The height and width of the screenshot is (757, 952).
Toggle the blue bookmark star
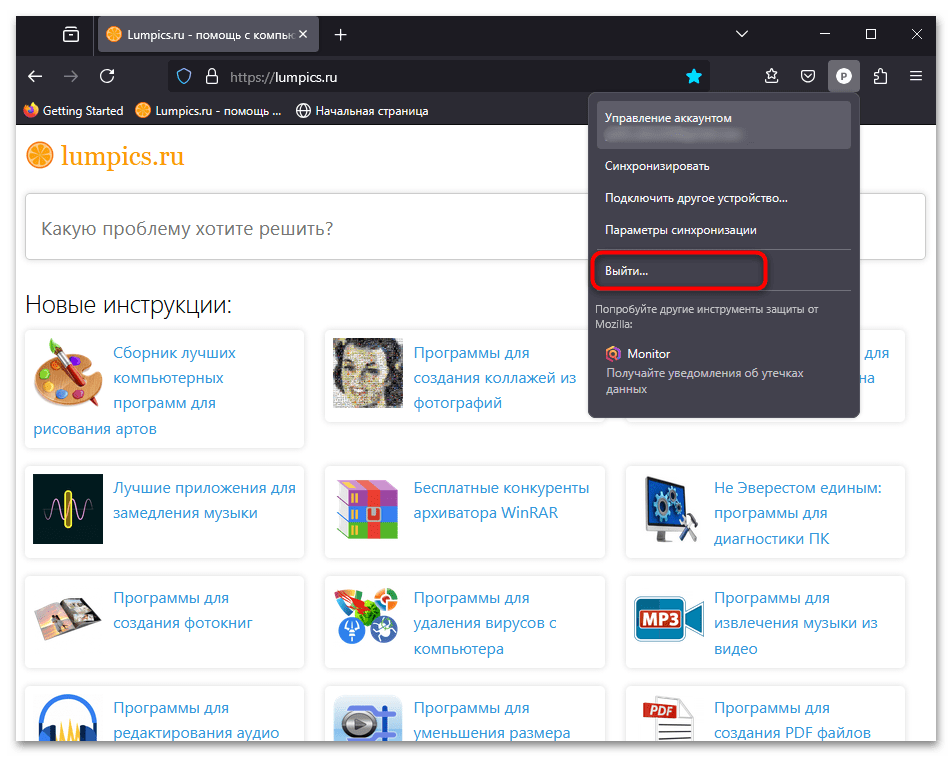[694, 76]
